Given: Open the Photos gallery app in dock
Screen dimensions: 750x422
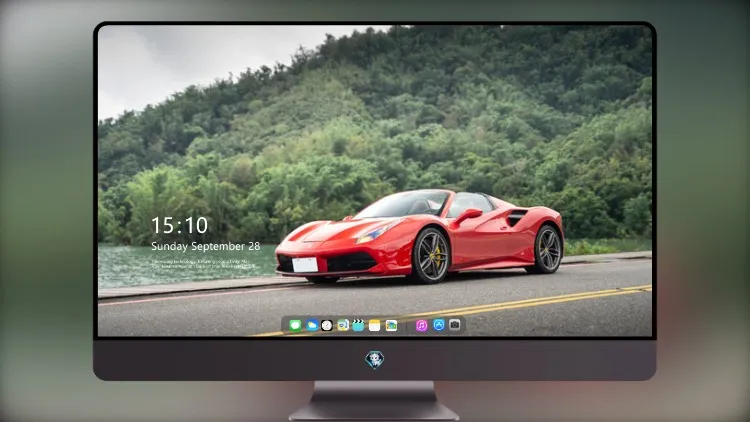Looking at the screenshot, I should (391, 326).
